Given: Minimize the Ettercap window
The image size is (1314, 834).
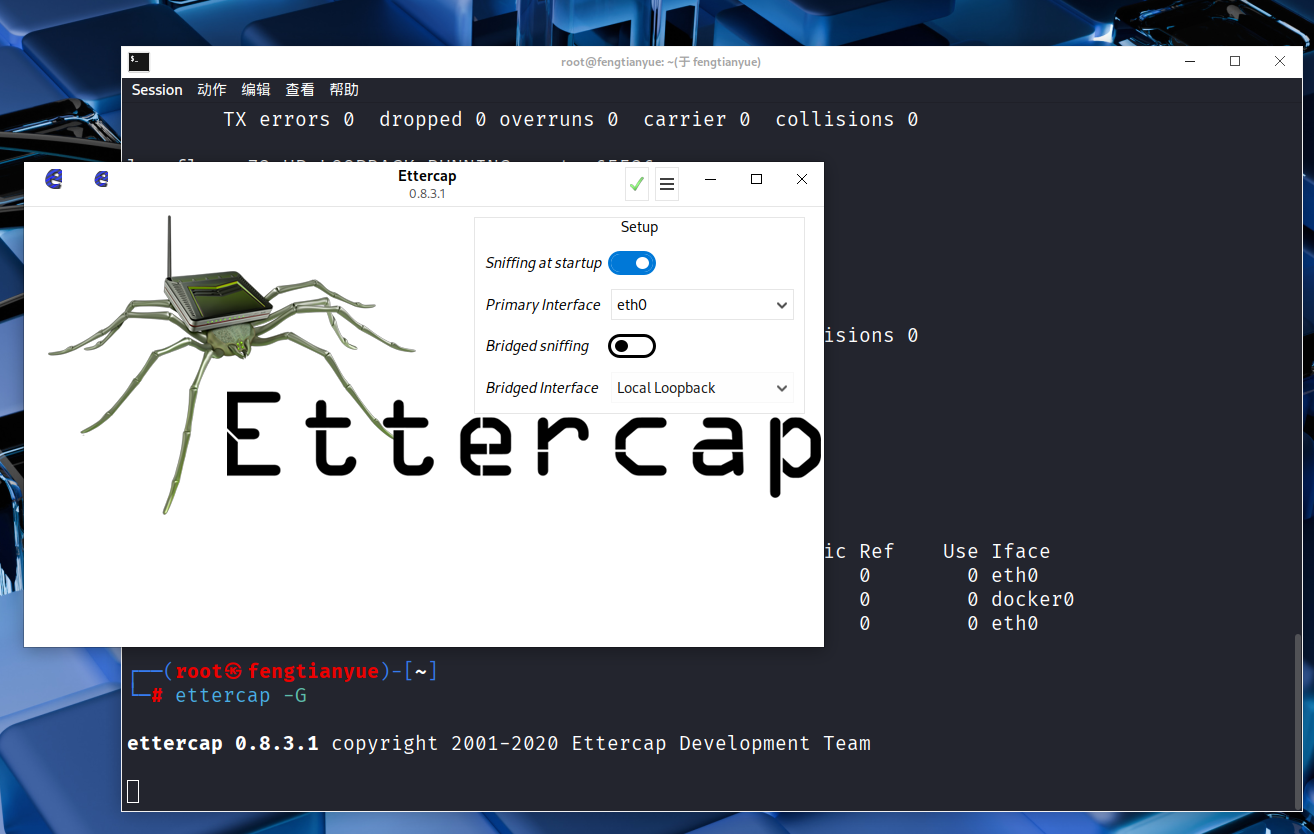Looking at the screenshot, I should [x=710, y=180].
